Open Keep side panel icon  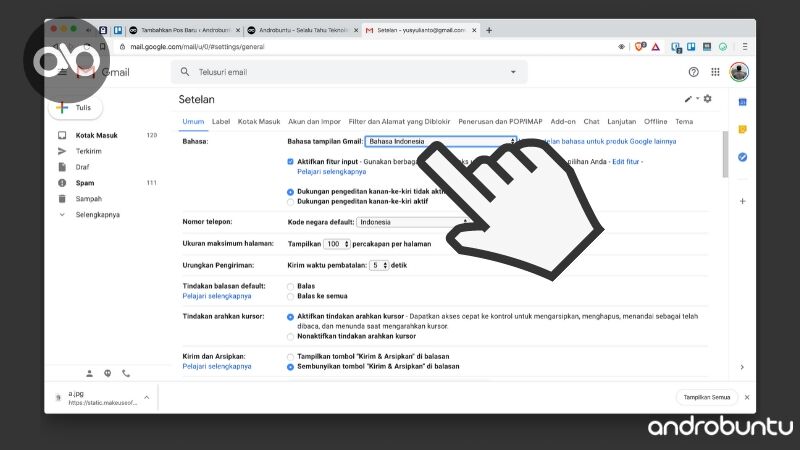(742, 130)
